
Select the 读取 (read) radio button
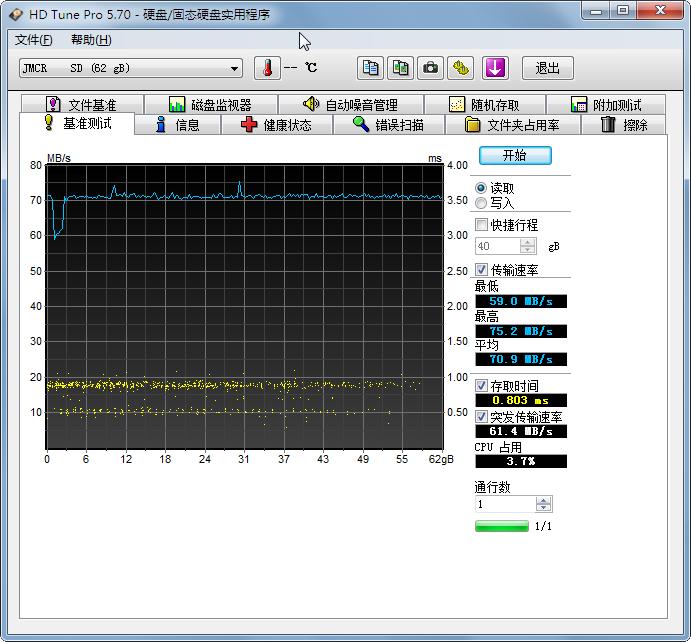[x=481, y=188]
